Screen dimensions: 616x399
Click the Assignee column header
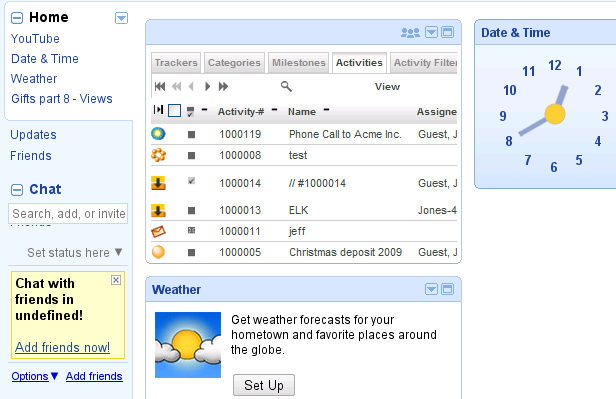436,112
